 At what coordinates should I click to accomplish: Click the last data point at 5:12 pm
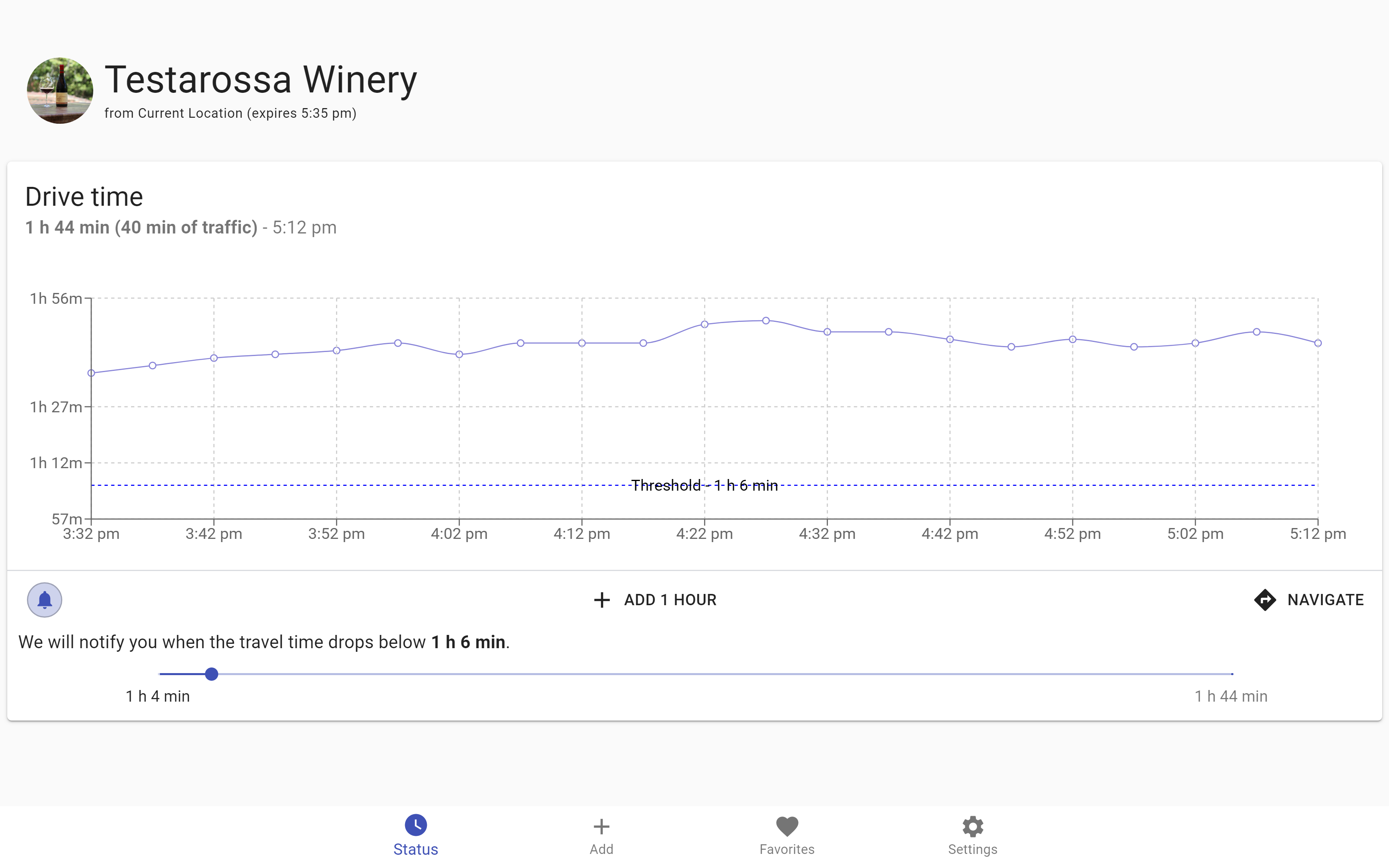click(x=1318, y=343)
